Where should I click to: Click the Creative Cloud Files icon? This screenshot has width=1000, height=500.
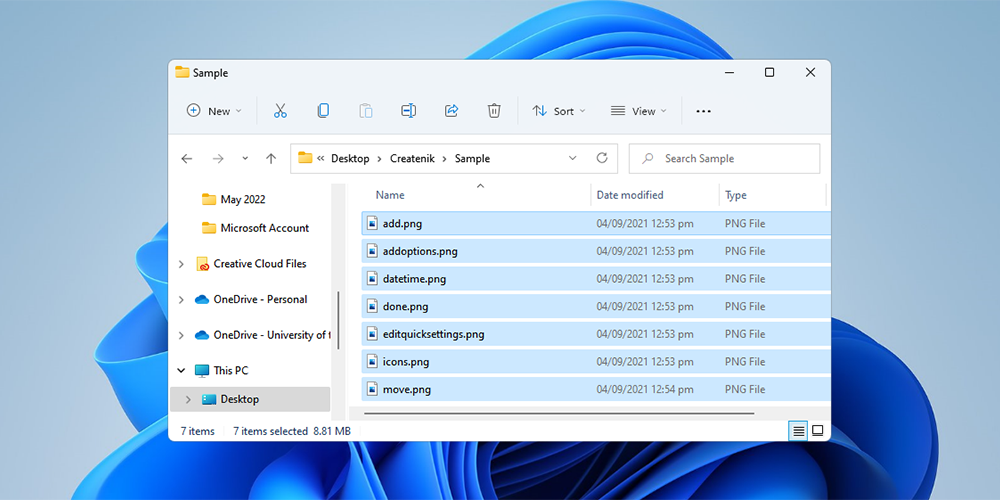(x=203, y=264)
